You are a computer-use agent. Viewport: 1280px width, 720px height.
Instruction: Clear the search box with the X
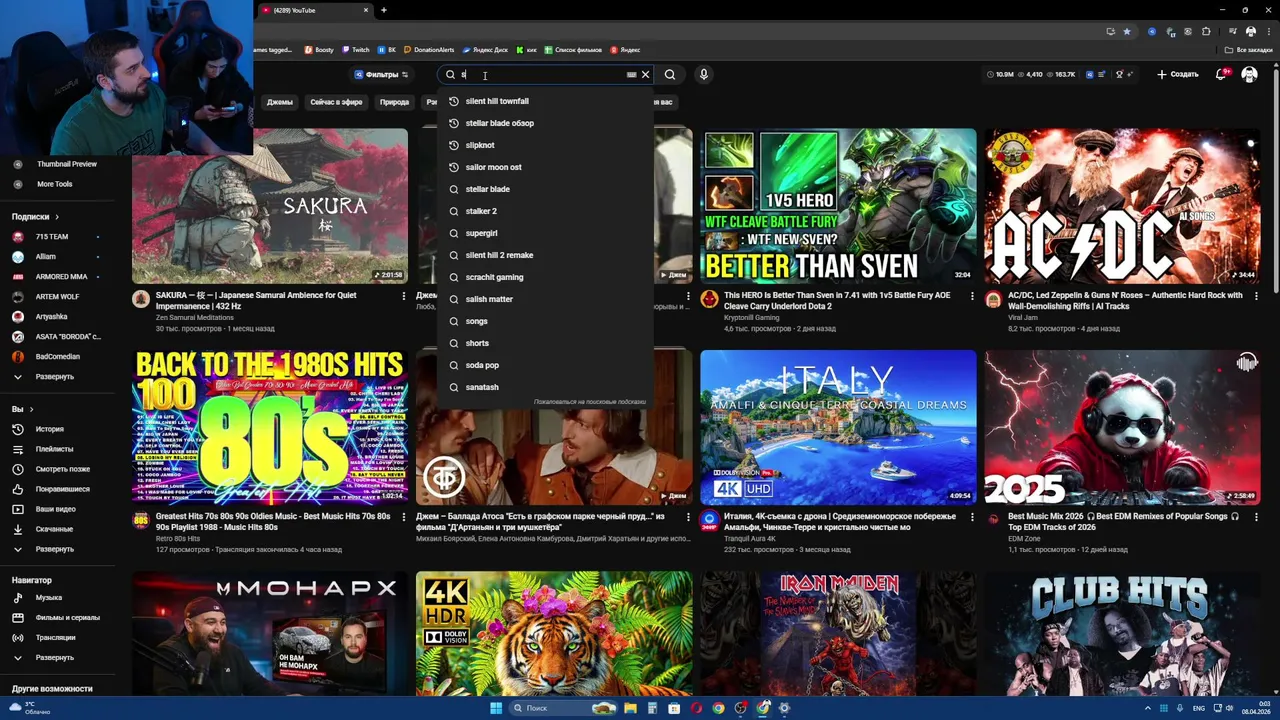[645, 74]
